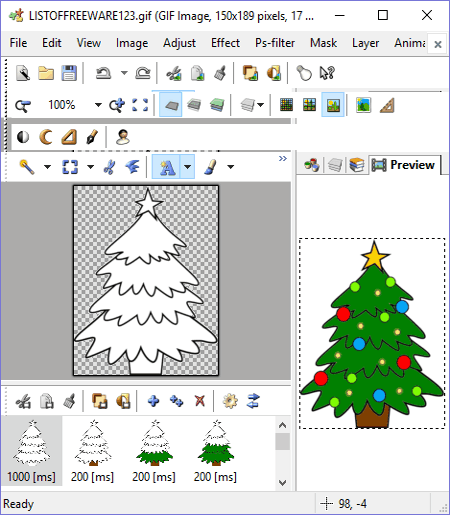450x515 pixels.
Task: Click down arrow of frame list scrollbar
Action: 283,483
